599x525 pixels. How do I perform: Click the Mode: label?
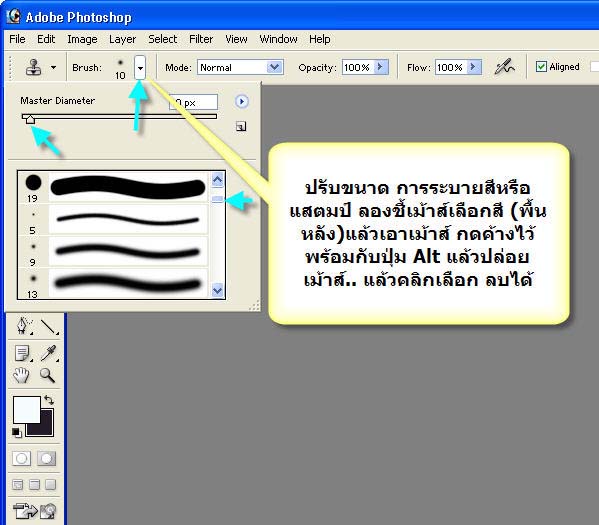178,68
